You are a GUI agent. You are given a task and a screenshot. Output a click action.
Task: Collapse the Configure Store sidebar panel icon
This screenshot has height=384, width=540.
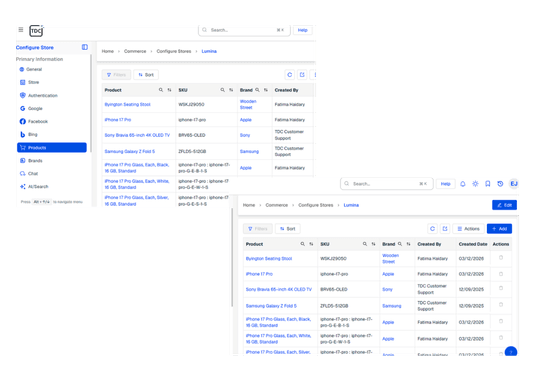click(x=85, y=47)
